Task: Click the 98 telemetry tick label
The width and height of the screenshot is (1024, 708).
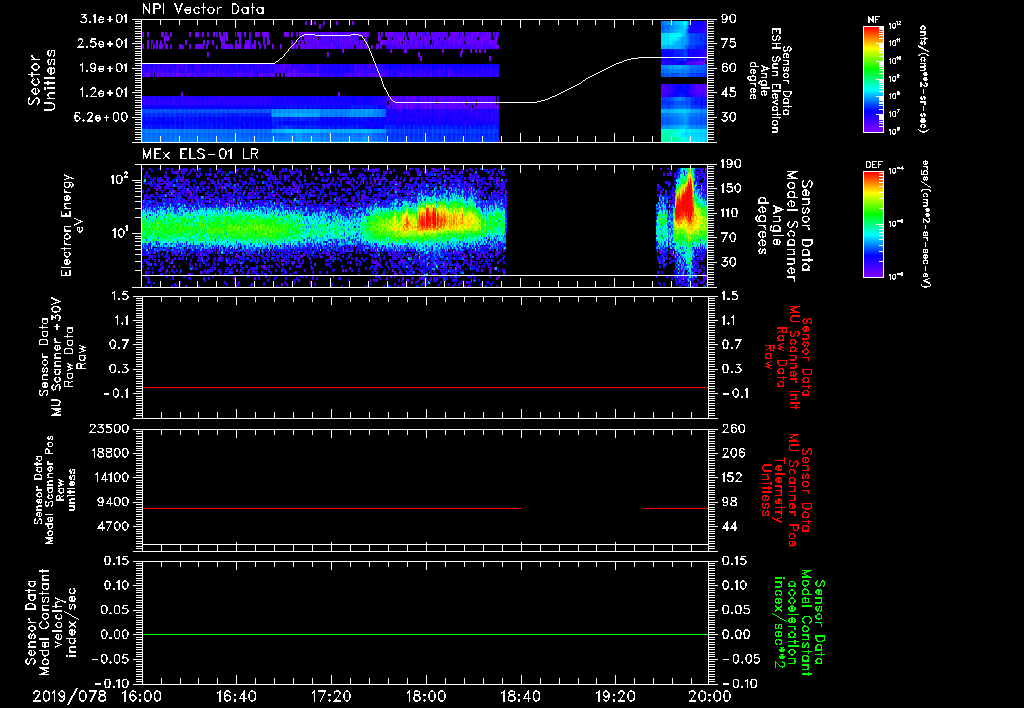Action: 729,502
